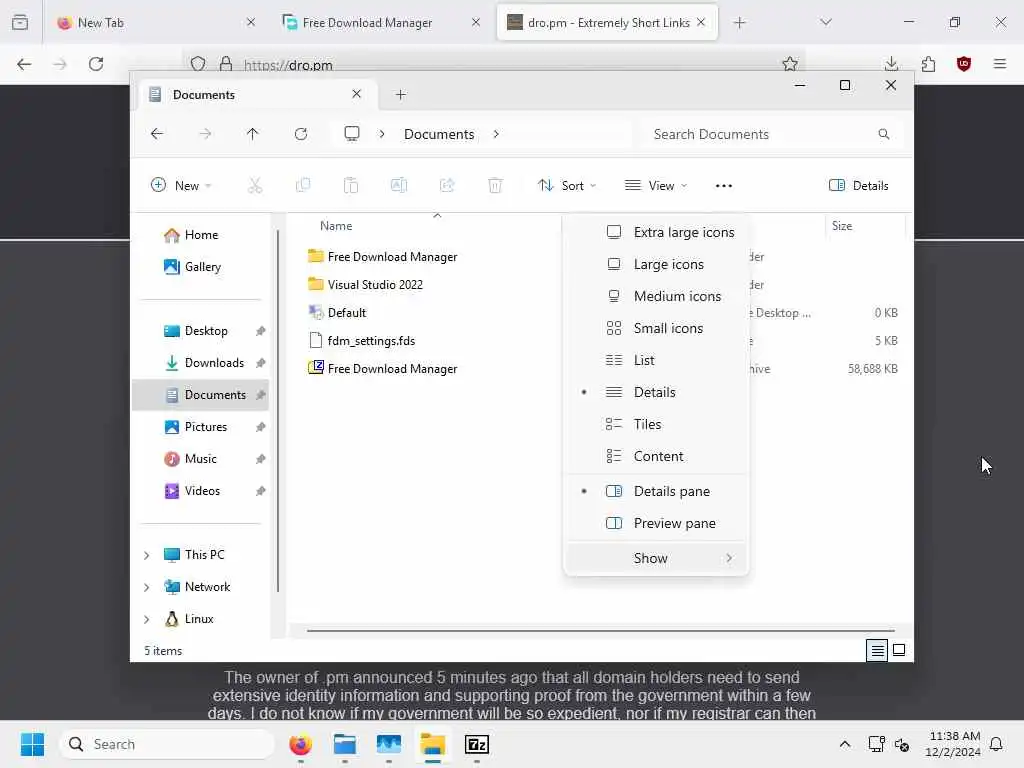1024x768 pixels.
Task: Select Extra large icons view
Action: [656, 232]
